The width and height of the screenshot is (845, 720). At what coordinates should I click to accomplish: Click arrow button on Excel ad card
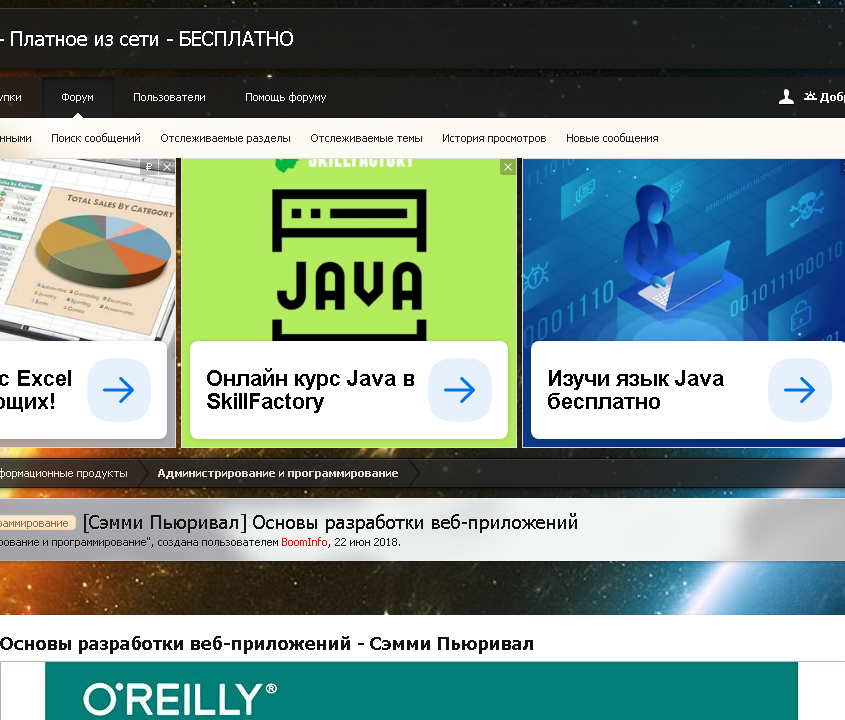(118, 390)
